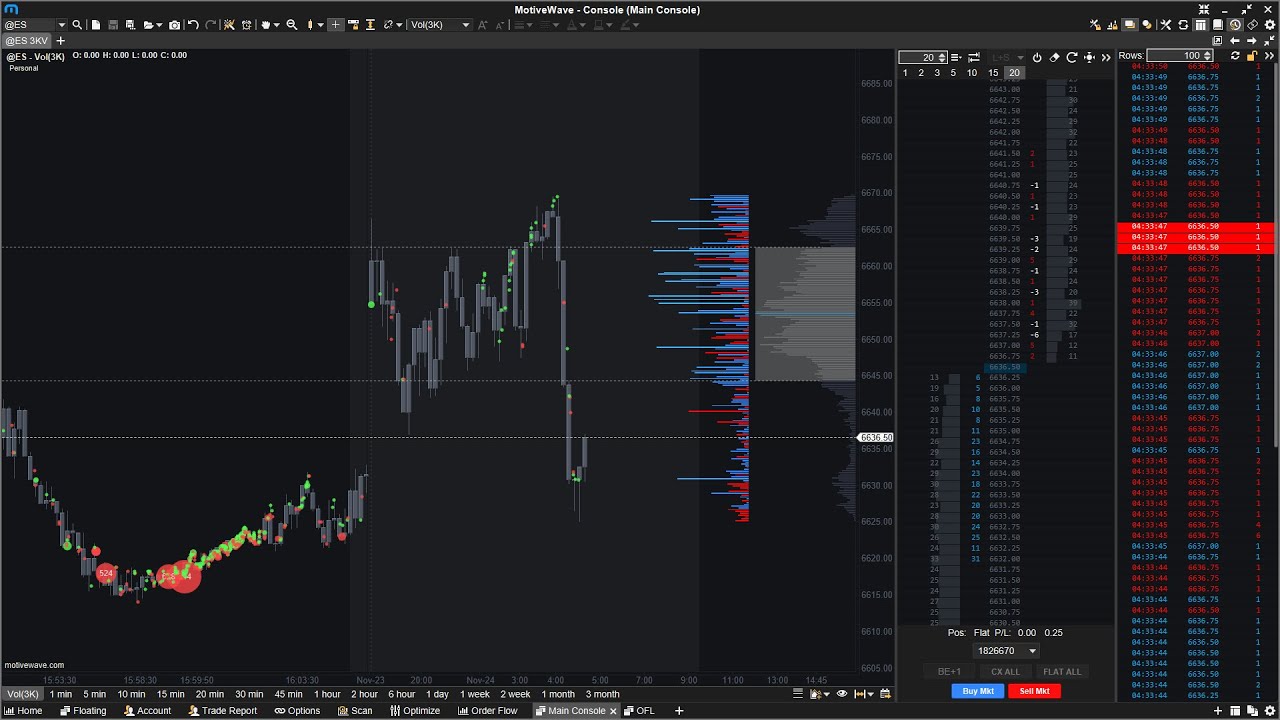The image size is (1280, 720).
Task: Select the crosshair cursor tool
Action: (336, 25)
